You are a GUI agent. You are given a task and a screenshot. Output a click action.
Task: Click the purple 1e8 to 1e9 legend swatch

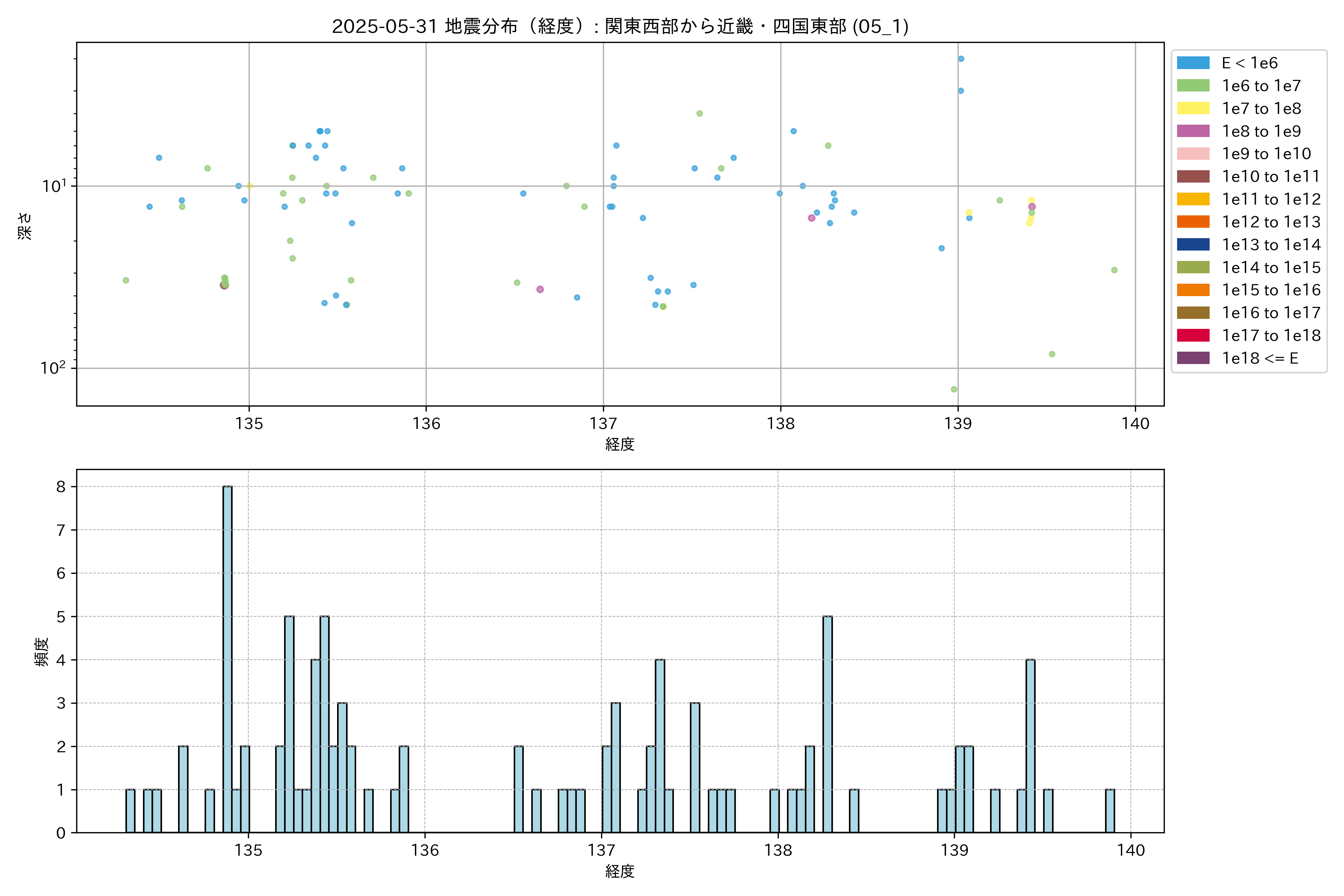click(1192, 131)
